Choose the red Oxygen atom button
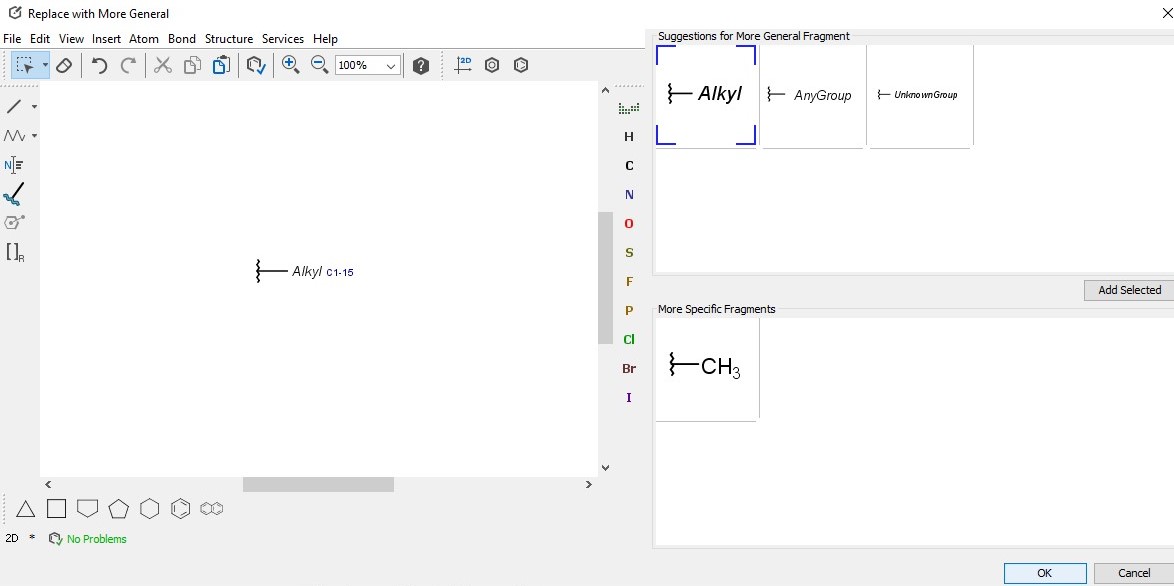The height and width of the screenshot is (586, 1174). coord(629,224)
